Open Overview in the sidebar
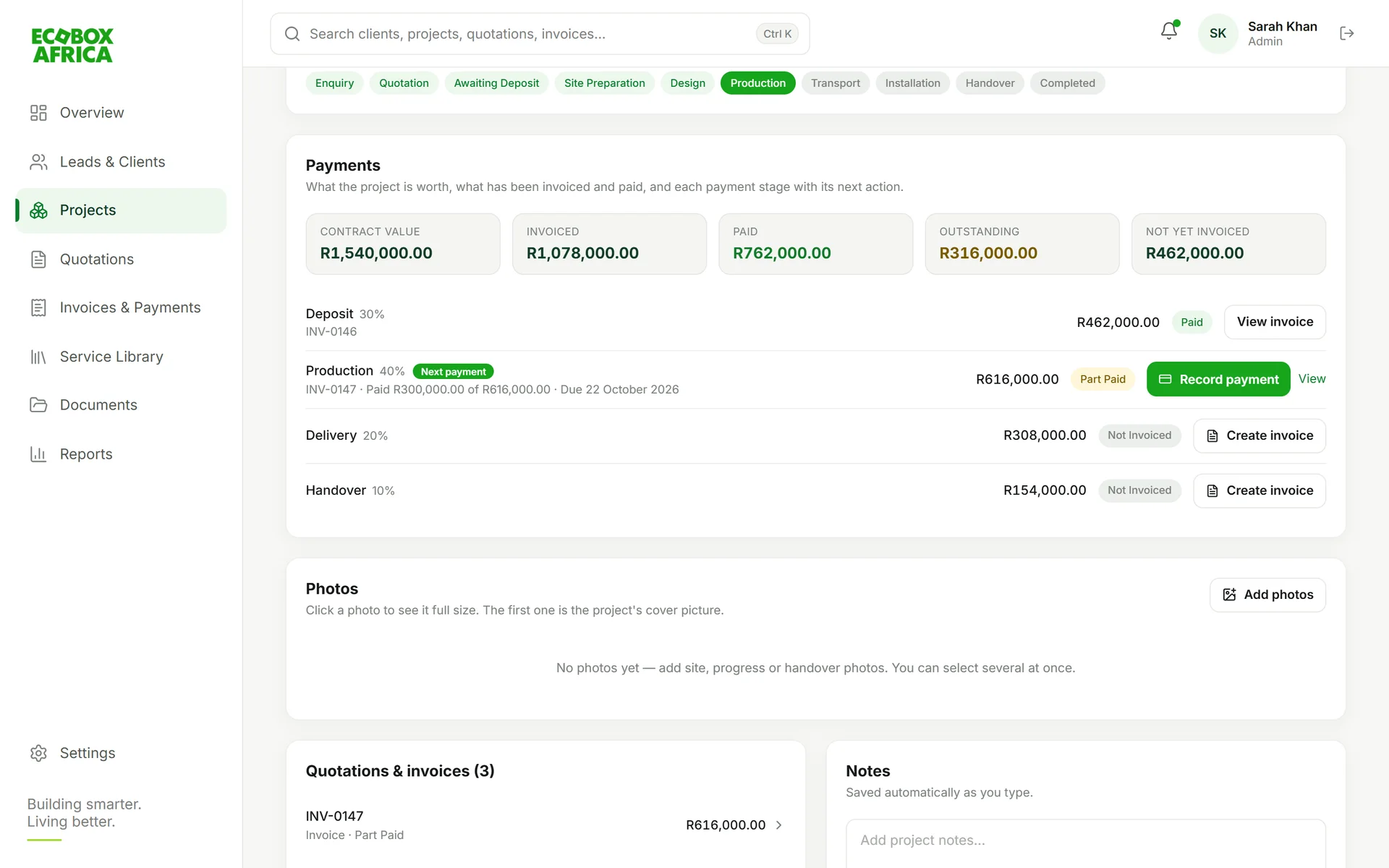1389x868 pixels. point(121,113)
